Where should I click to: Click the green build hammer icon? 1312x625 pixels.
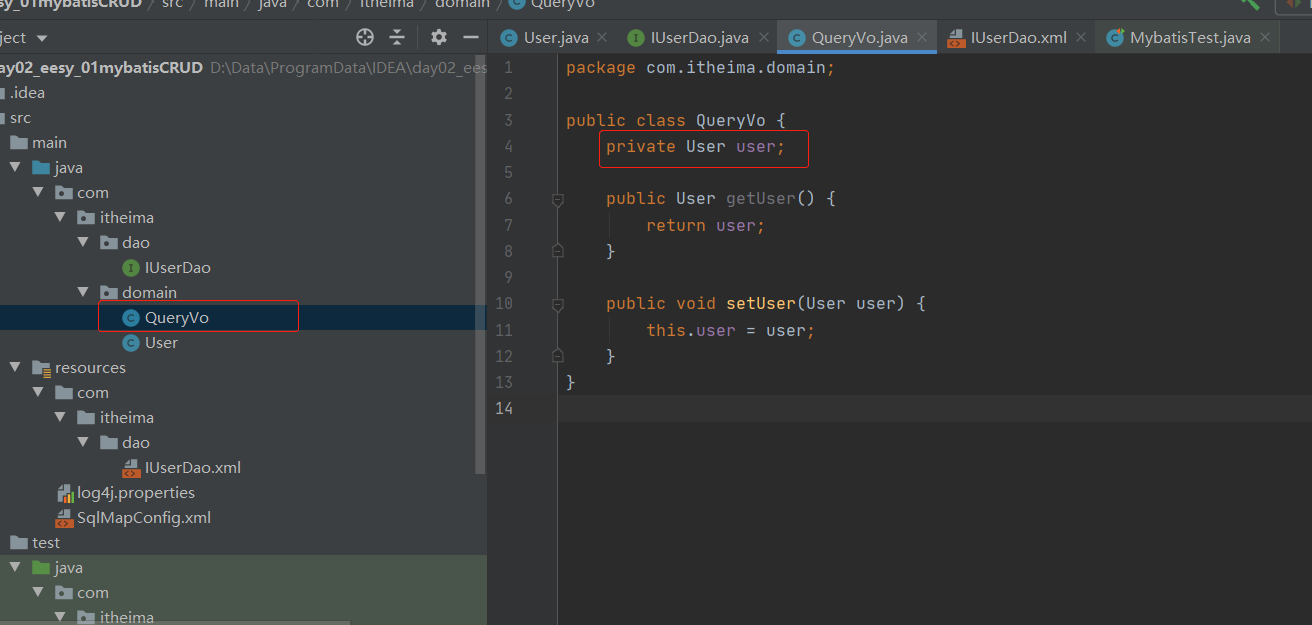(1250, 3)
